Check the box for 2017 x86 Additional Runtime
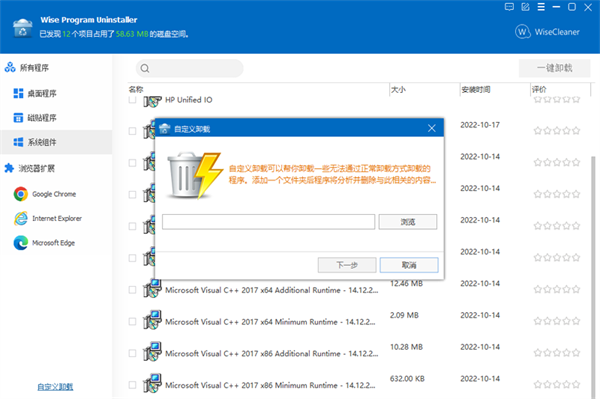600x399 pixels. (132, 353)
